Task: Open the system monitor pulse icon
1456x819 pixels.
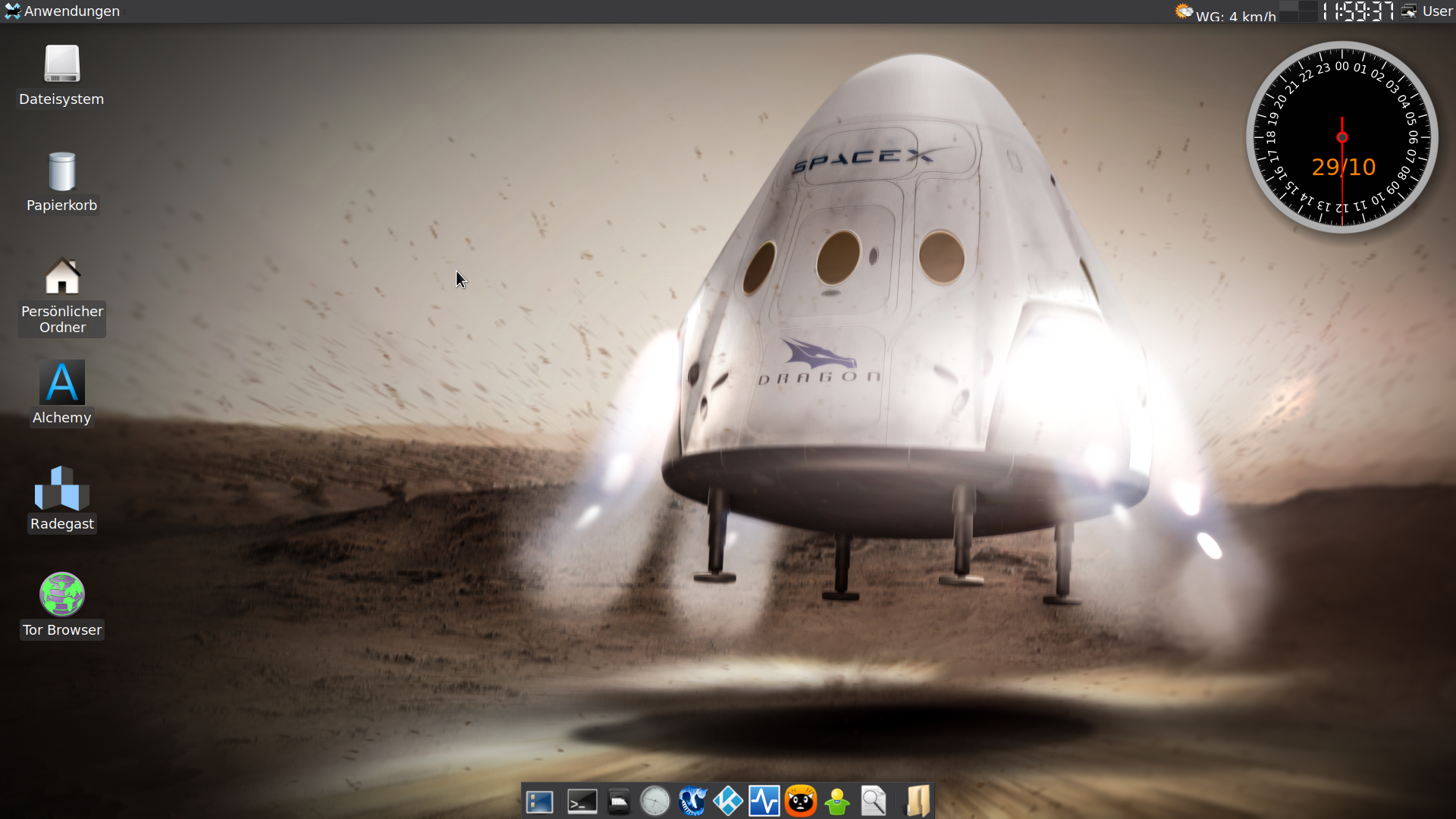Action: click(764, 802)
